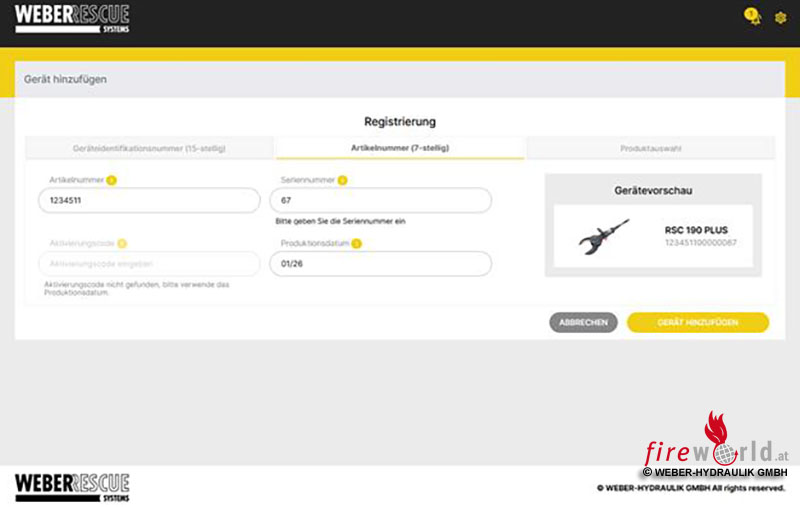The image size is (800, 507).
Task: Click info icon next to Seriennummer
Action: (x=342, y=180)
